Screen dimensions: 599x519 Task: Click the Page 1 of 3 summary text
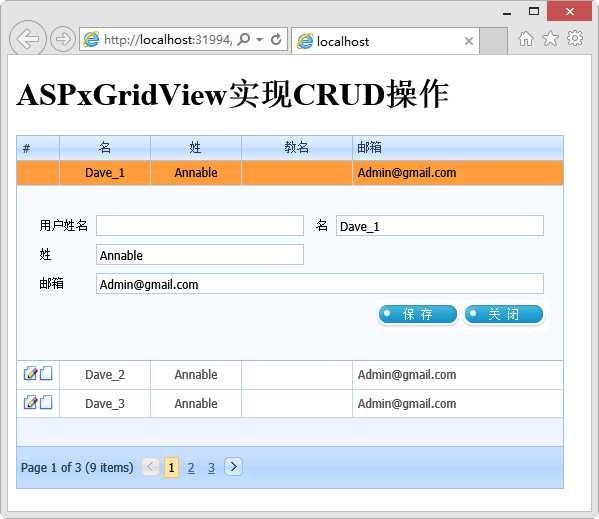[x=77, y=467]
